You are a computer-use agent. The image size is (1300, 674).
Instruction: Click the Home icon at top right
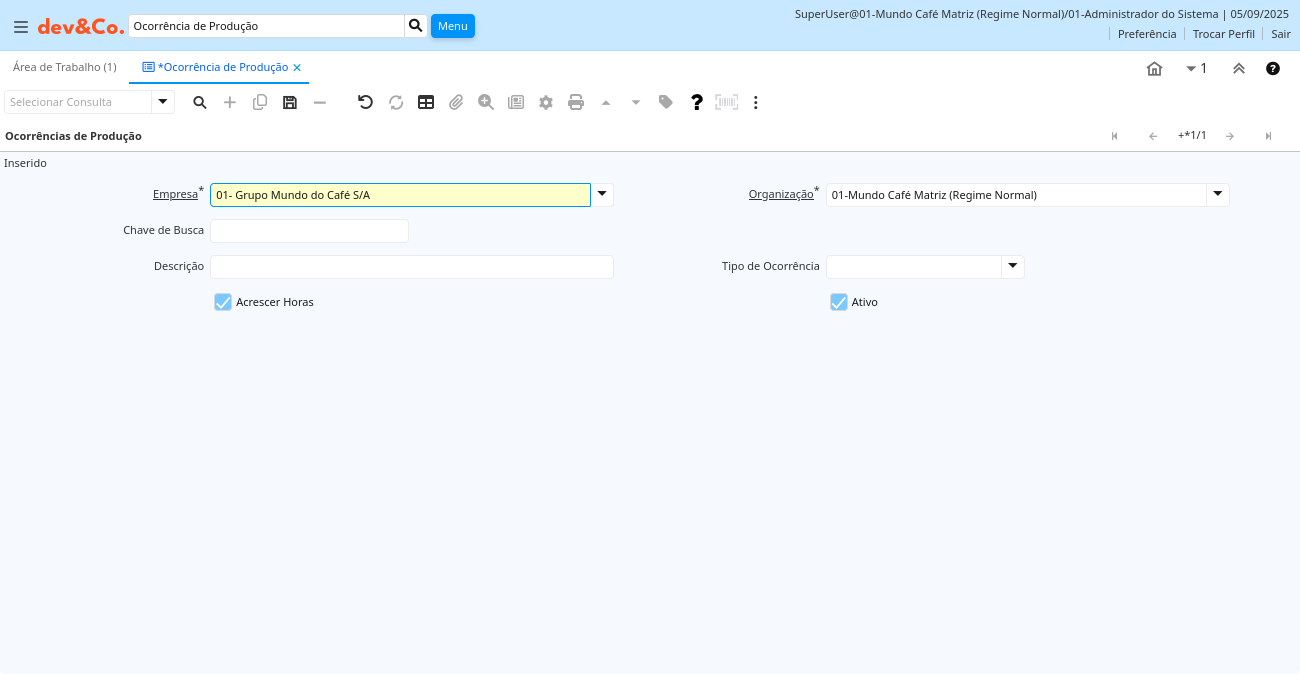tap(1154, 68)
